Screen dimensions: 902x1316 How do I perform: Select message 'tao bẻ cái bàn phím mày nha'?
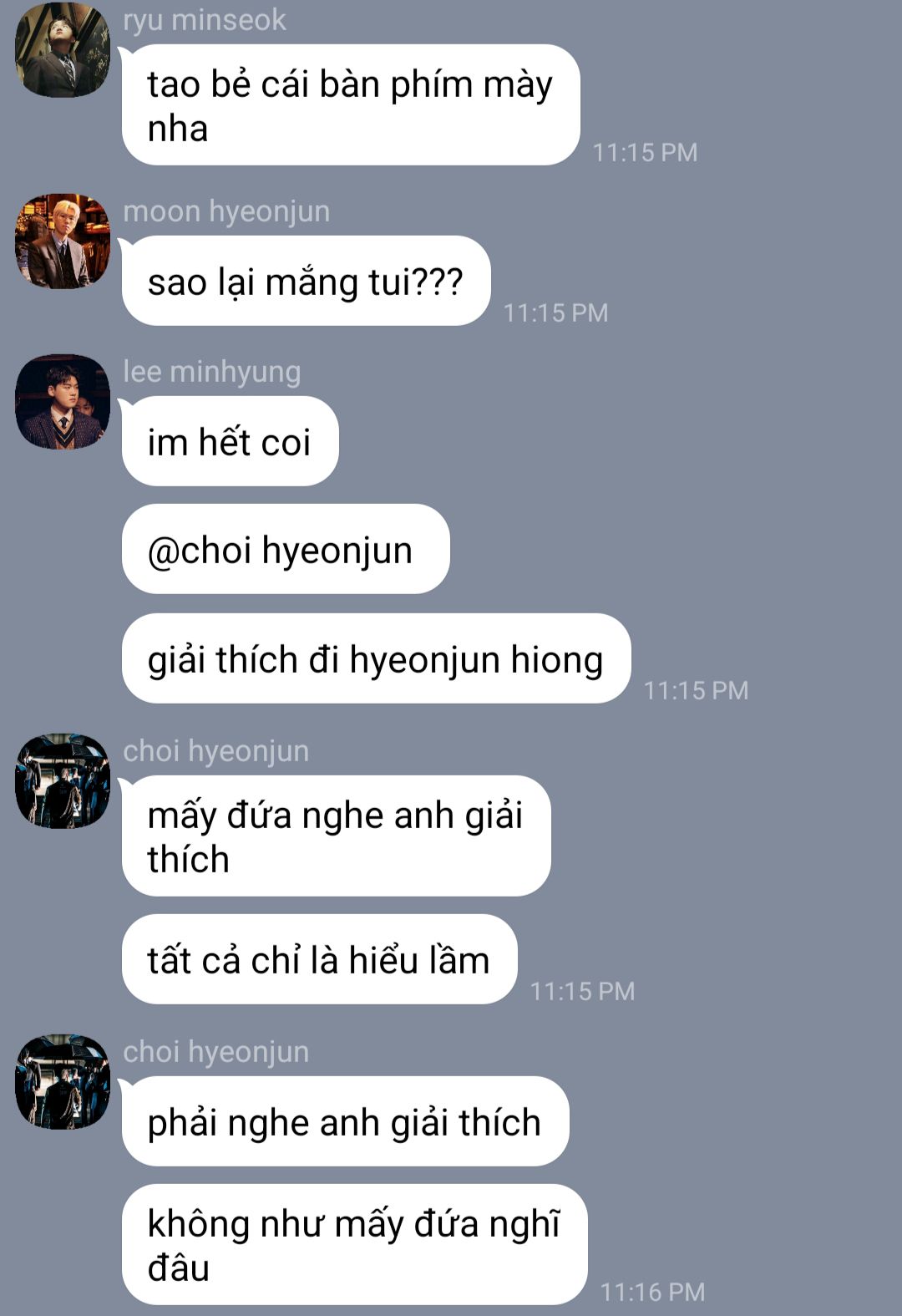coord(351,104)
